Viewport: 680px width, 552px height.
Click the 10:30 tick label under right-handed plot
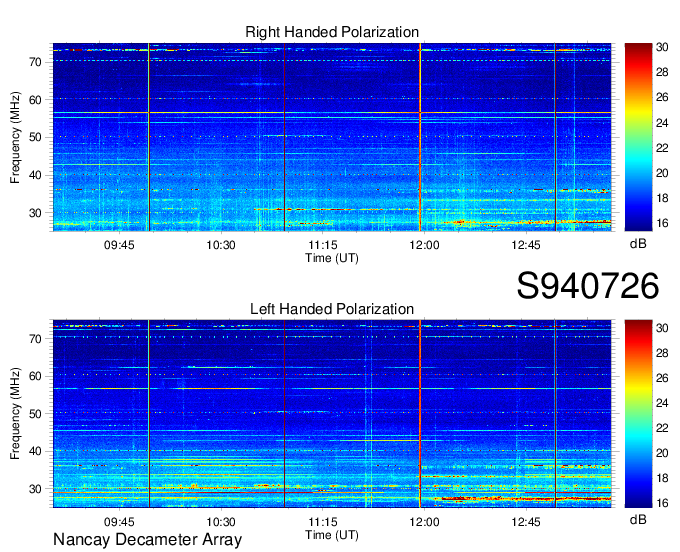221,245
